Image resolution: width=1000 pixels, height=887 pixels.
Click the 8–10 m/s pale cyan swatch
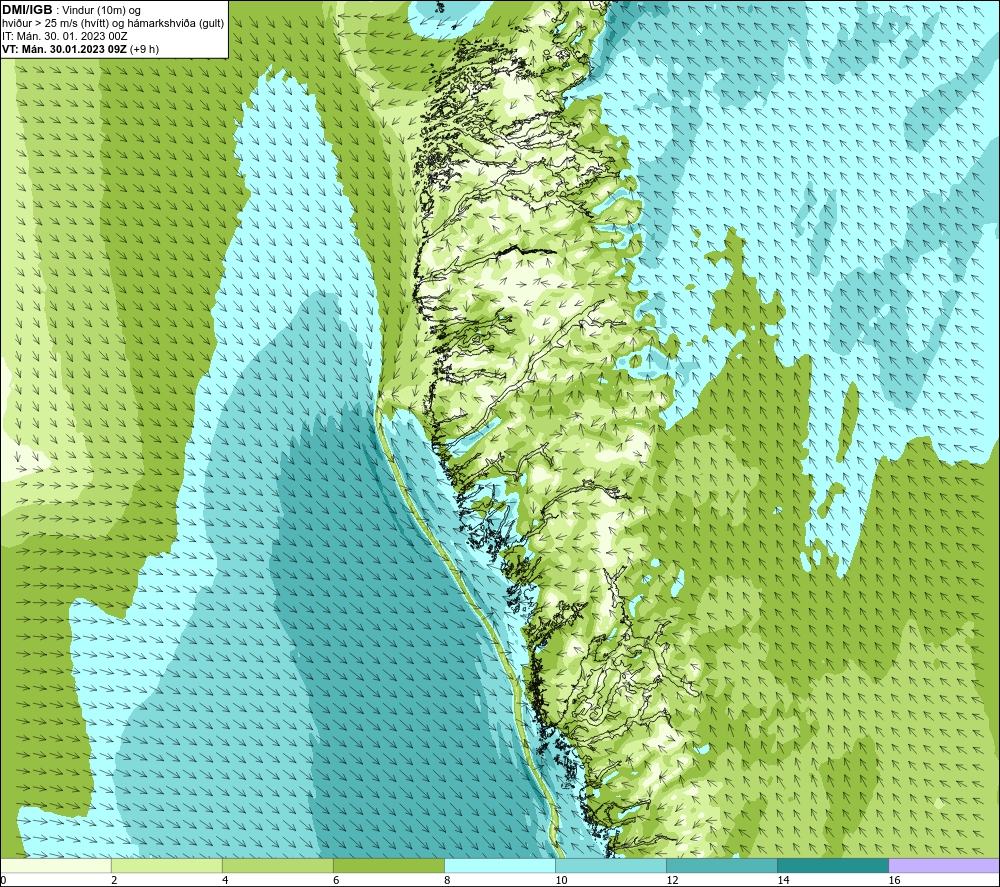[x=500, y=865]
